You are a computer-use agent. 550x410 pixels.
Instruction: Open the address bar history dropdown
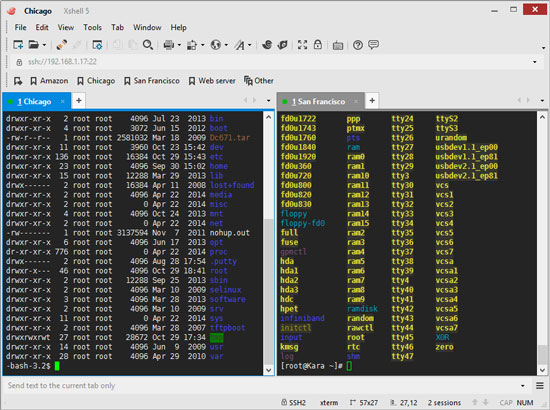pos(535,62)
